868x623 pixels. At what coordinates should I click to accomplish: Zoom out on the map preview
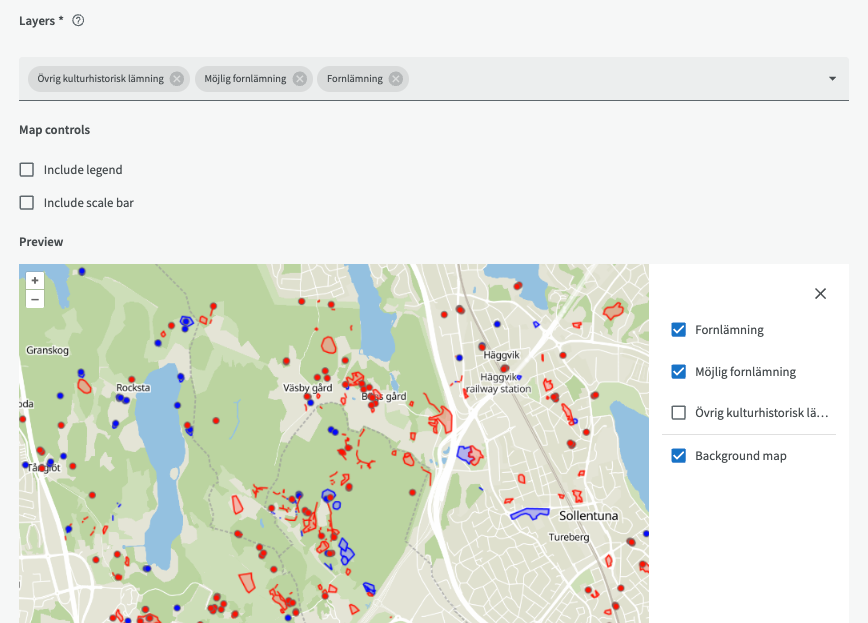coord(35,299)
